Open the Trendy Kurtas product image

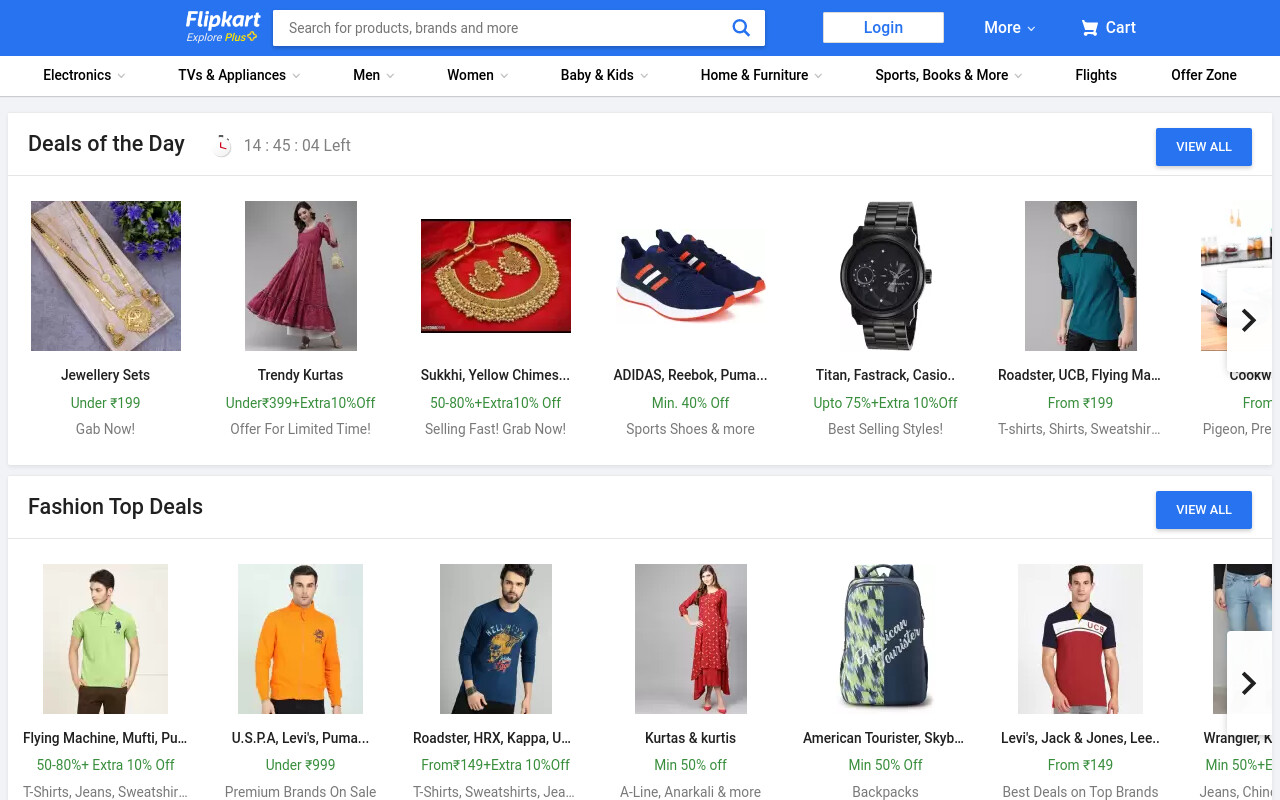tap(301, 276)
